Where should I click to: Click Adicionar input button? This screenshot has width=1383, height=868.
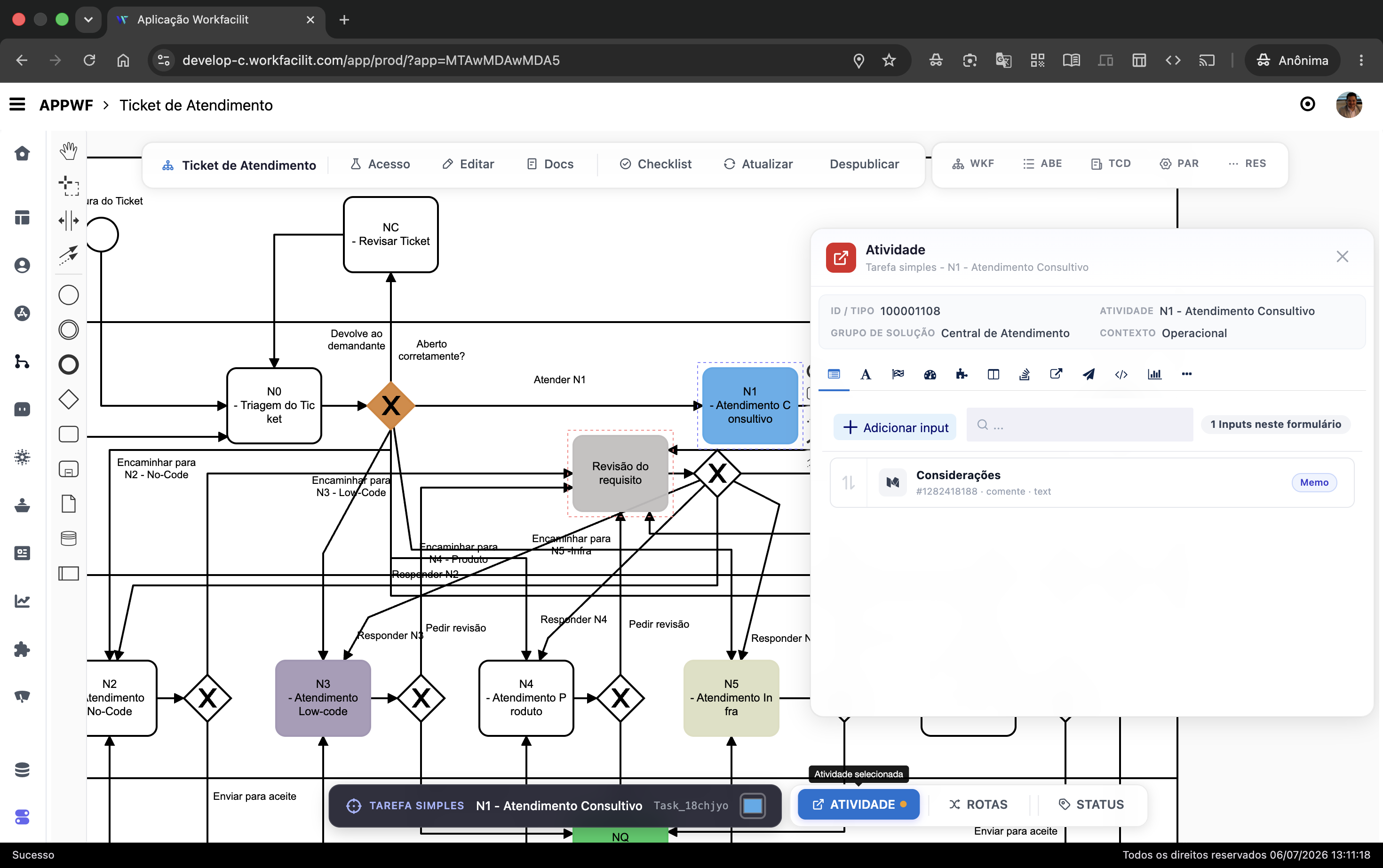(x=895, y=428)
